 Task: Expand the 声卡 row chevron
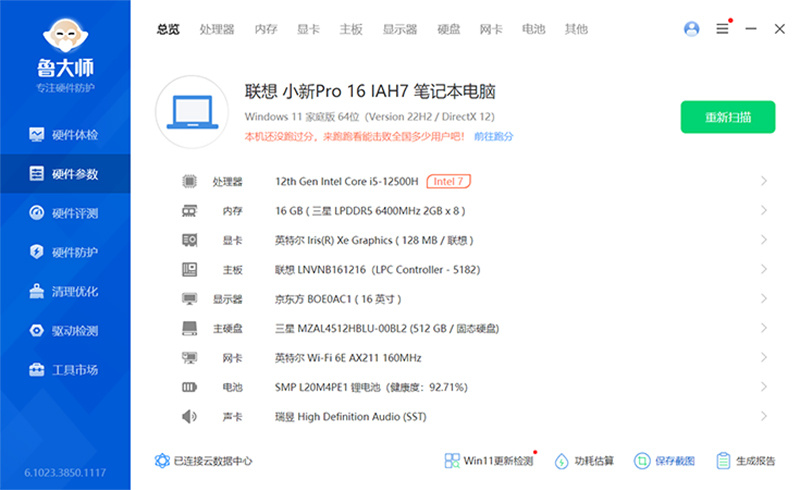click(764, 416)
